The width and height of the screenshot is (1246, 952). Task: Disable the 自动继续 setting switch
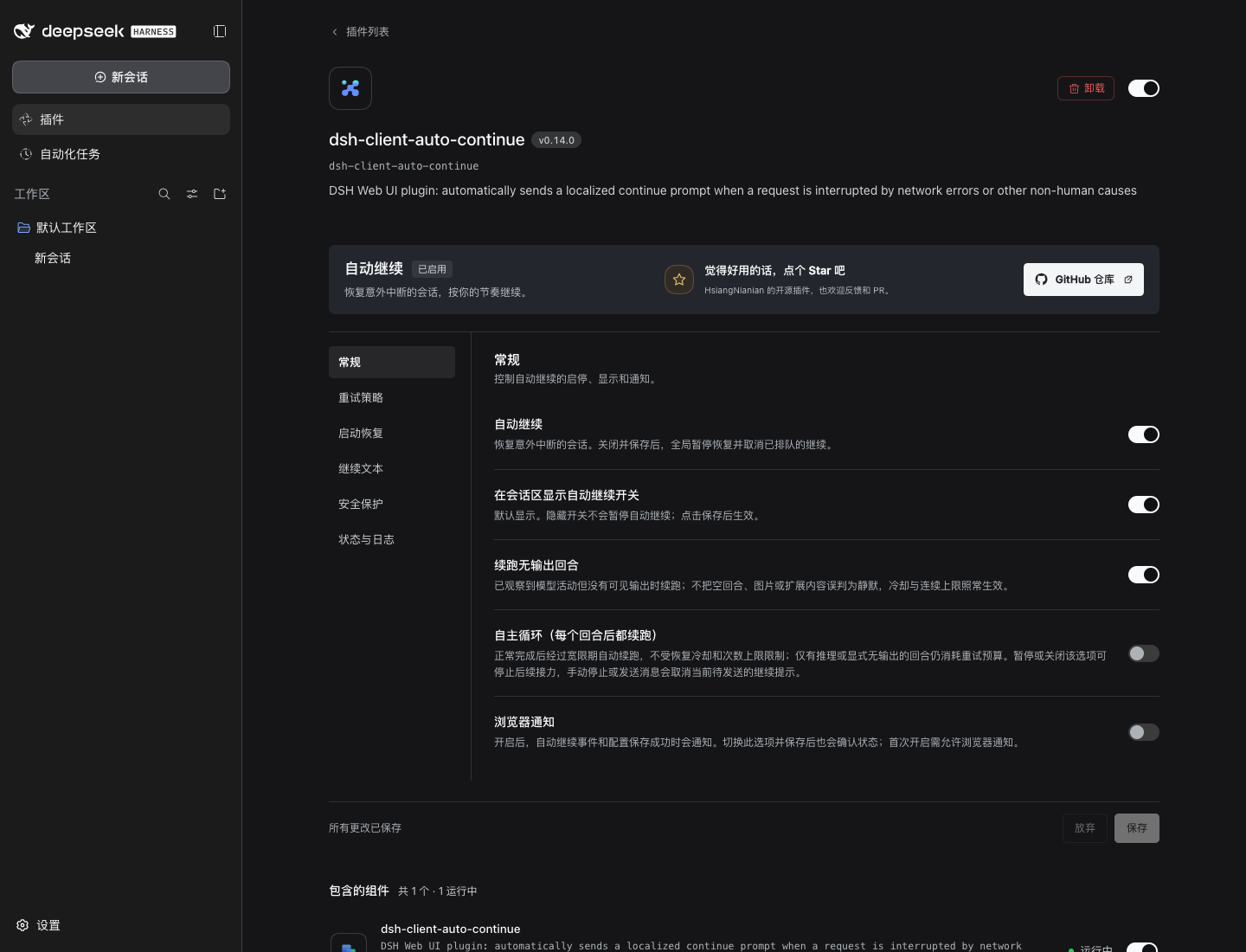click(x=1144, y=434)
